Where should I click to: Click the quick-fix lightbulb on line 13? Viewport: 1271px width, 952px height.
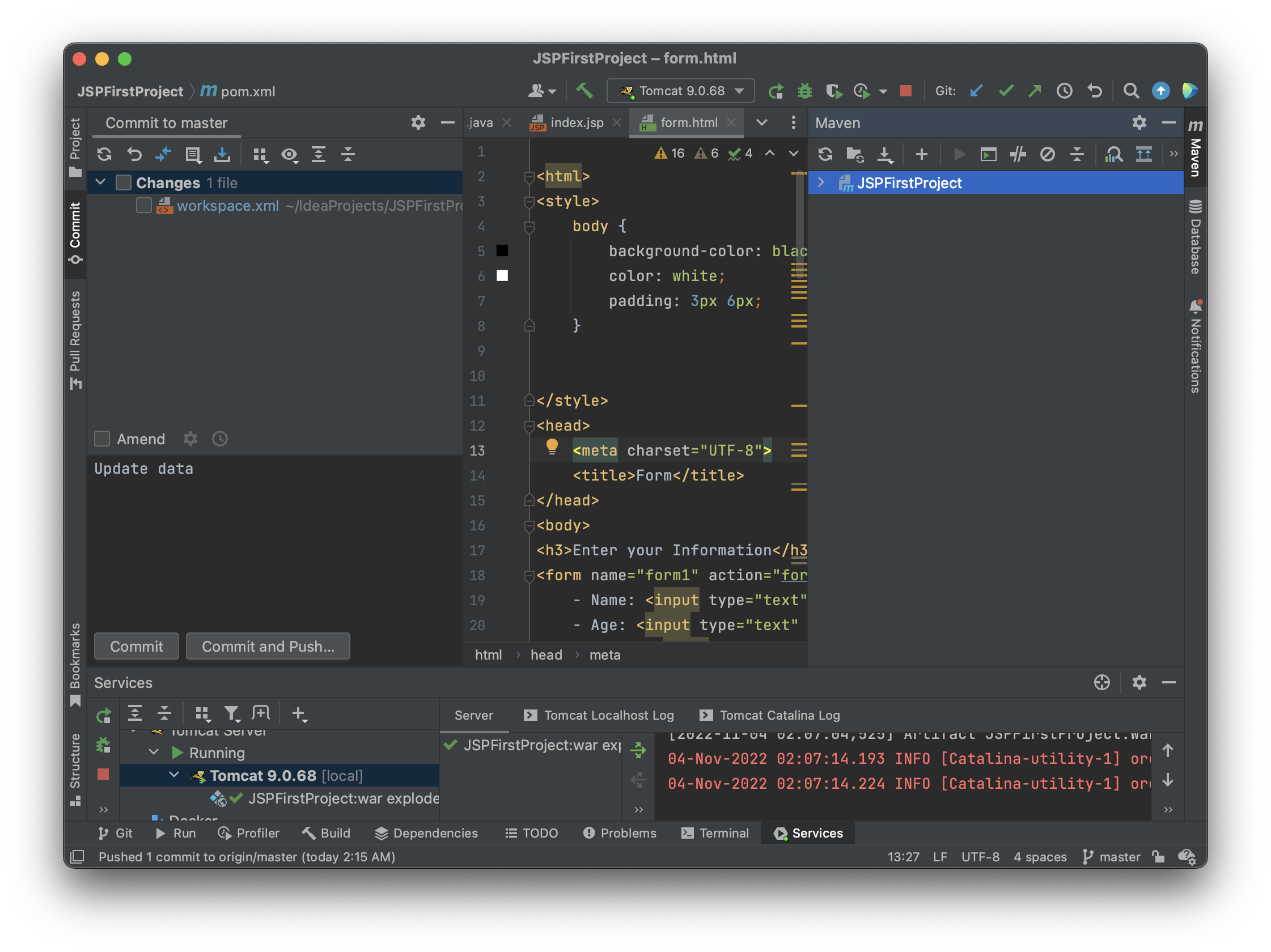(x=552, y=447)
